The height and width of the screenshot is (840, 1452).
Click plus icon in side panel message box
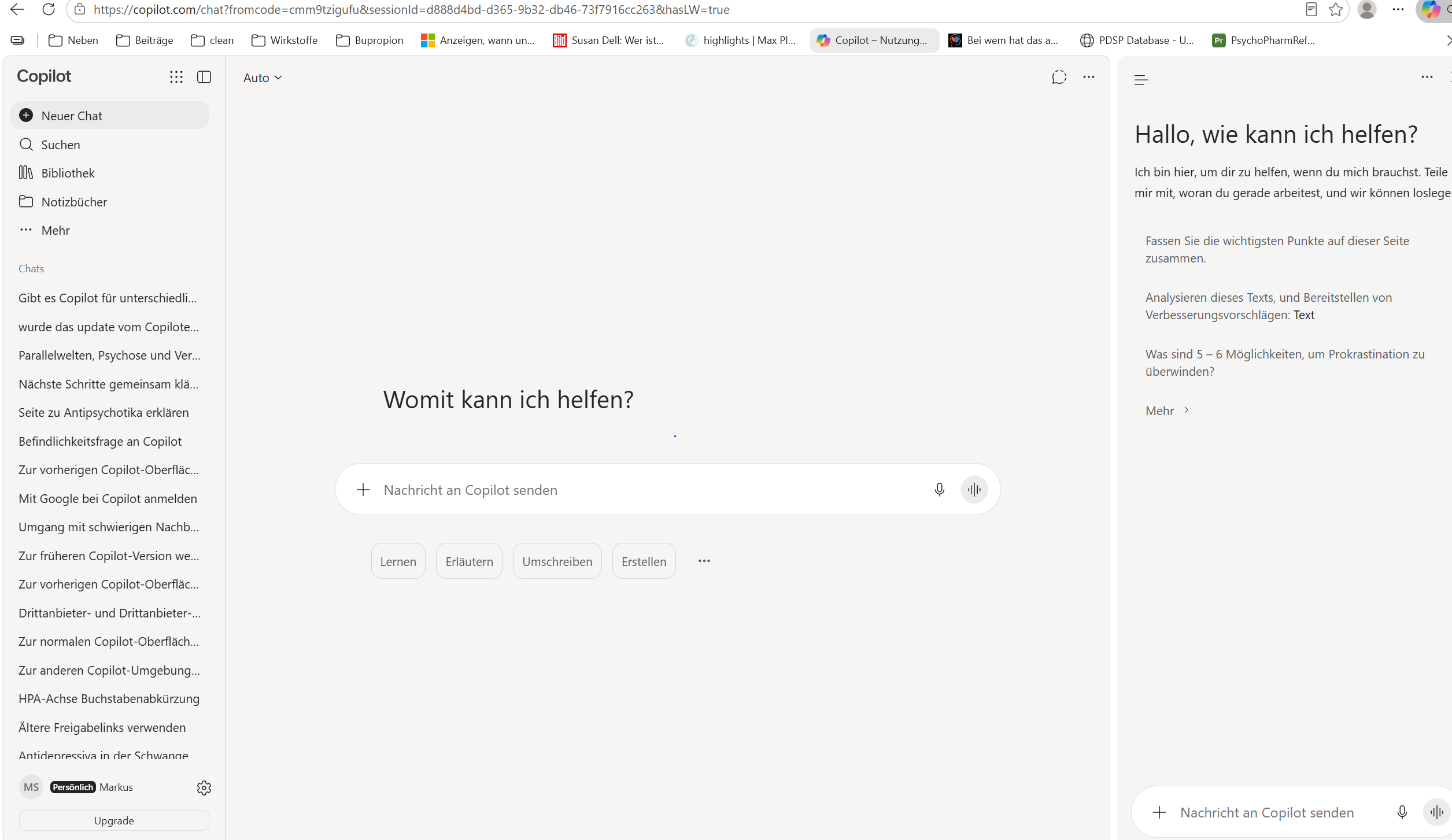pyautogui.click(x=1159, y=812)
